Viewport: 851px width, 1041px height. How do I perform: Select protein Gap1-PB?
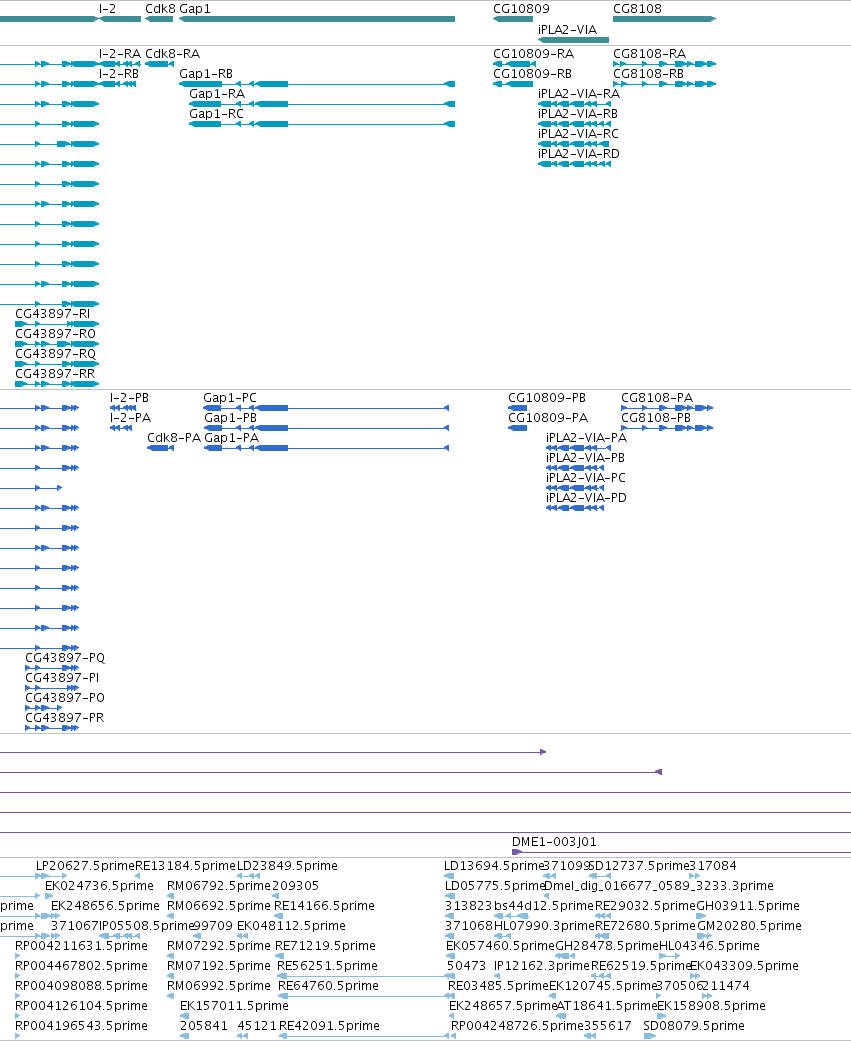click(x=327, y=428)
